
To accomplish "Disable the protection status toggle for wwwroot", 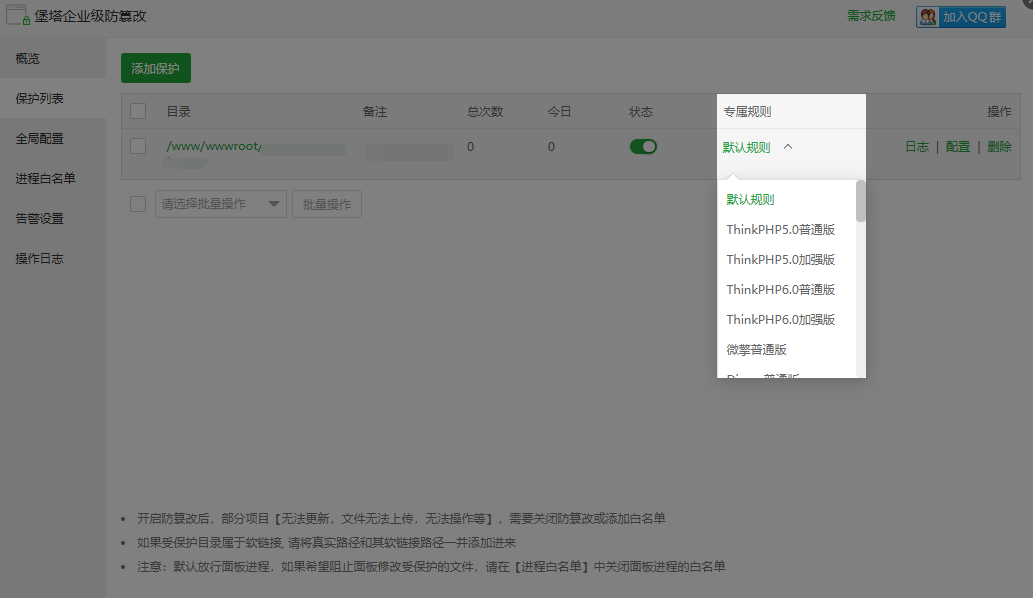I will [x=643, y=146].
